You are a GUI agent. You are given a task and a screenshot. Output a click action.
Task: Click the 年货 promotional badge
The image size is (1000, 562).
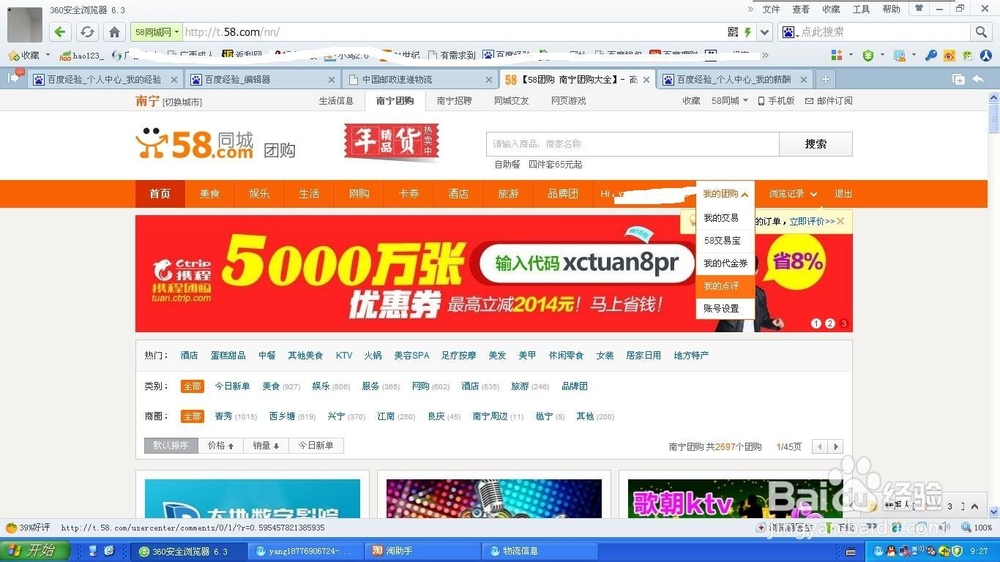tap(392, 141)
